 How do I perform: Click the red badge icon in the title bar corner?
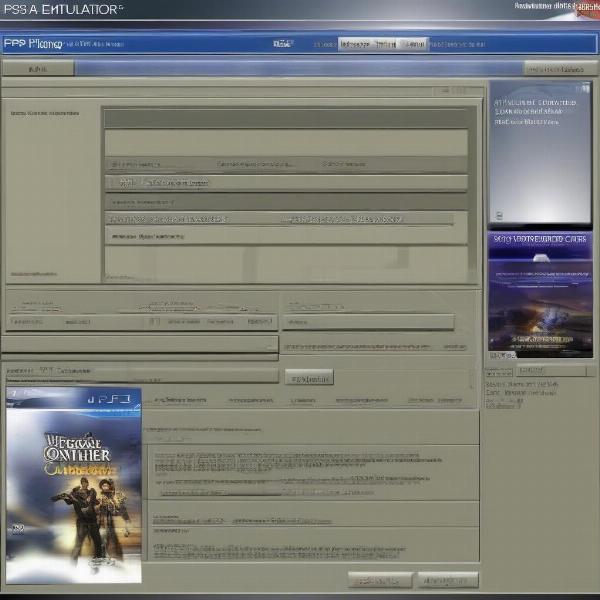(x=588, y=8)
